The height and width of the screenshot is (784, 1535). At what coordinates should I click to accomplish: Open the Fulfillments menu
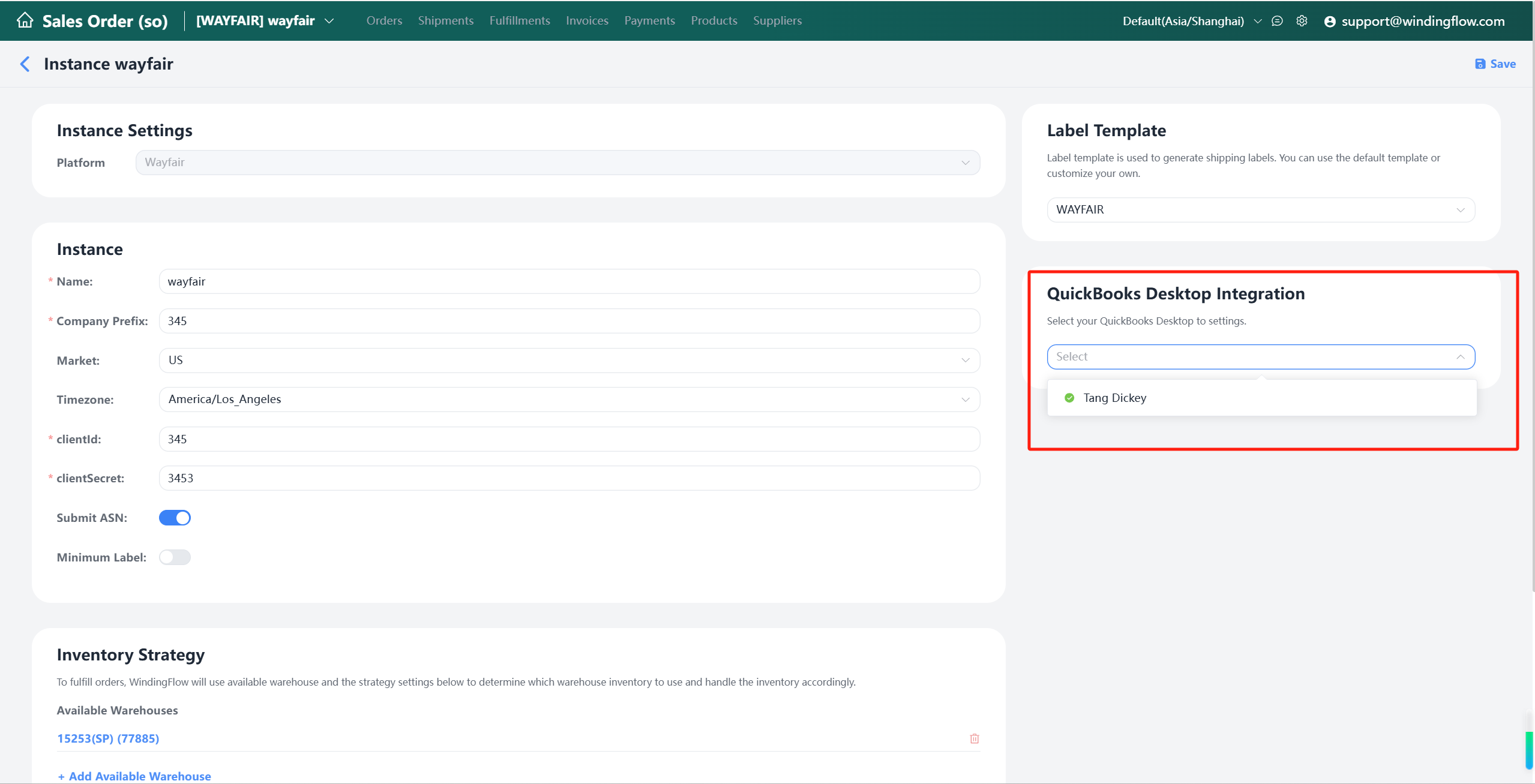pos(520,20)
